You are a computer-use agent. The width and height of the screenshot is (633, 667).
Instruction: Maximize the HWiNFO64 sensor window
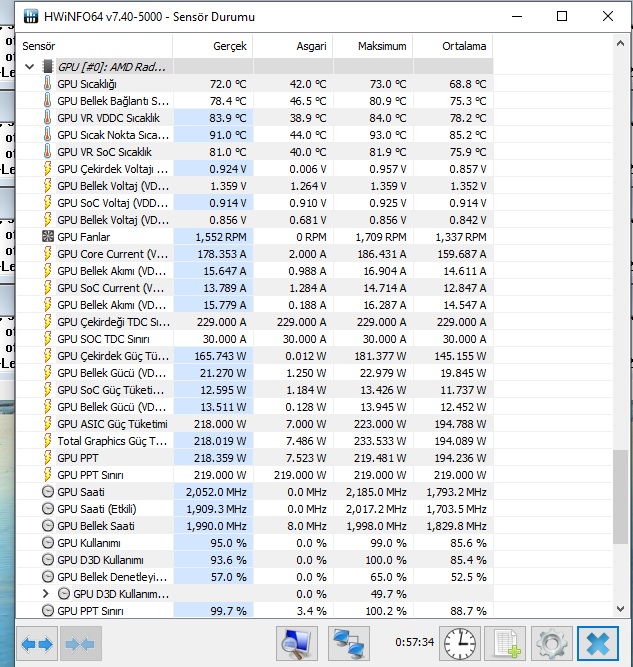pos(562,17)
